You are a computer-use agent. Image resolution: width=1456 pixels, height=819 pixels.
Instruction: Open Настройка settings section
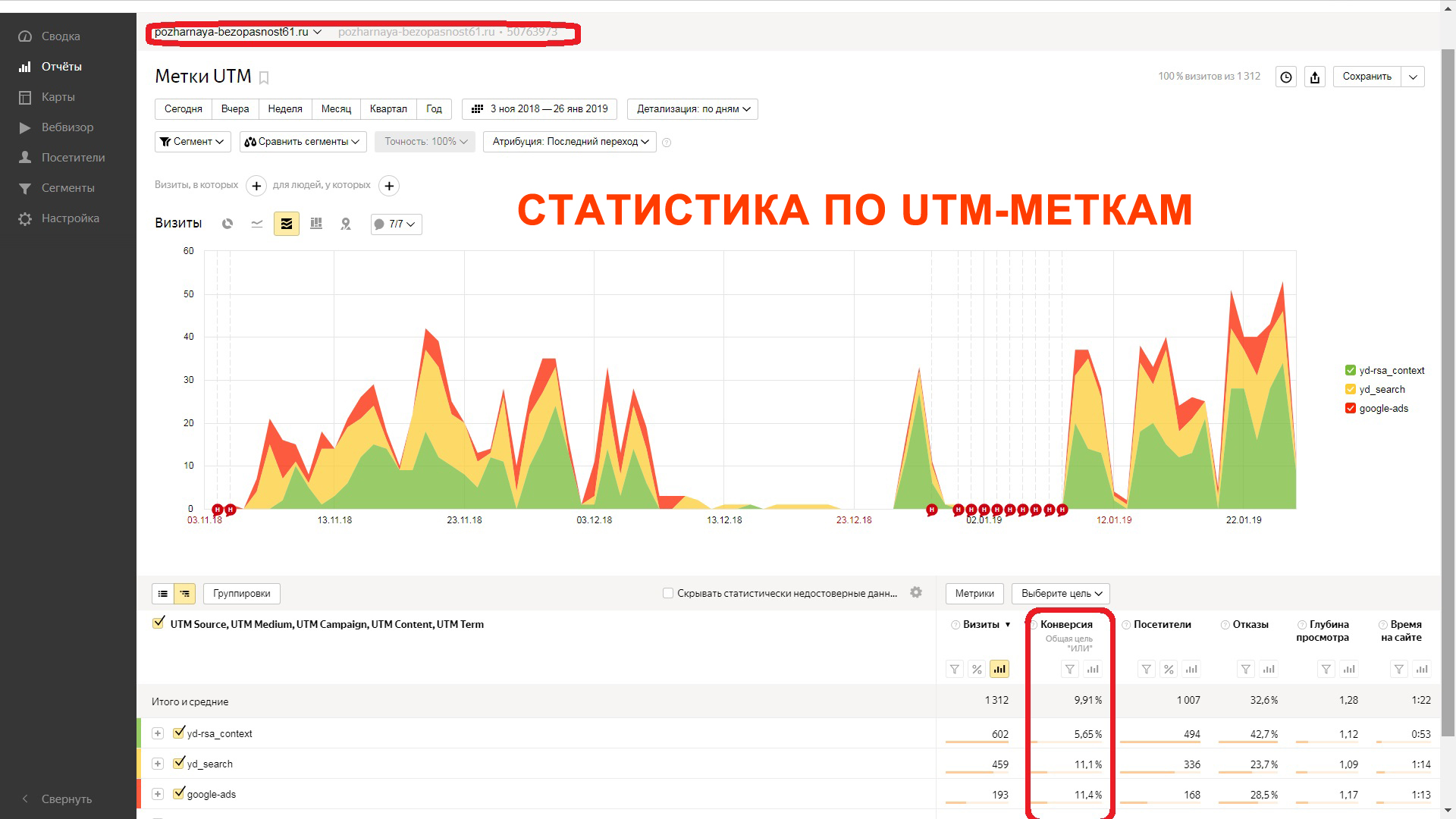click(x=59, y=218)
